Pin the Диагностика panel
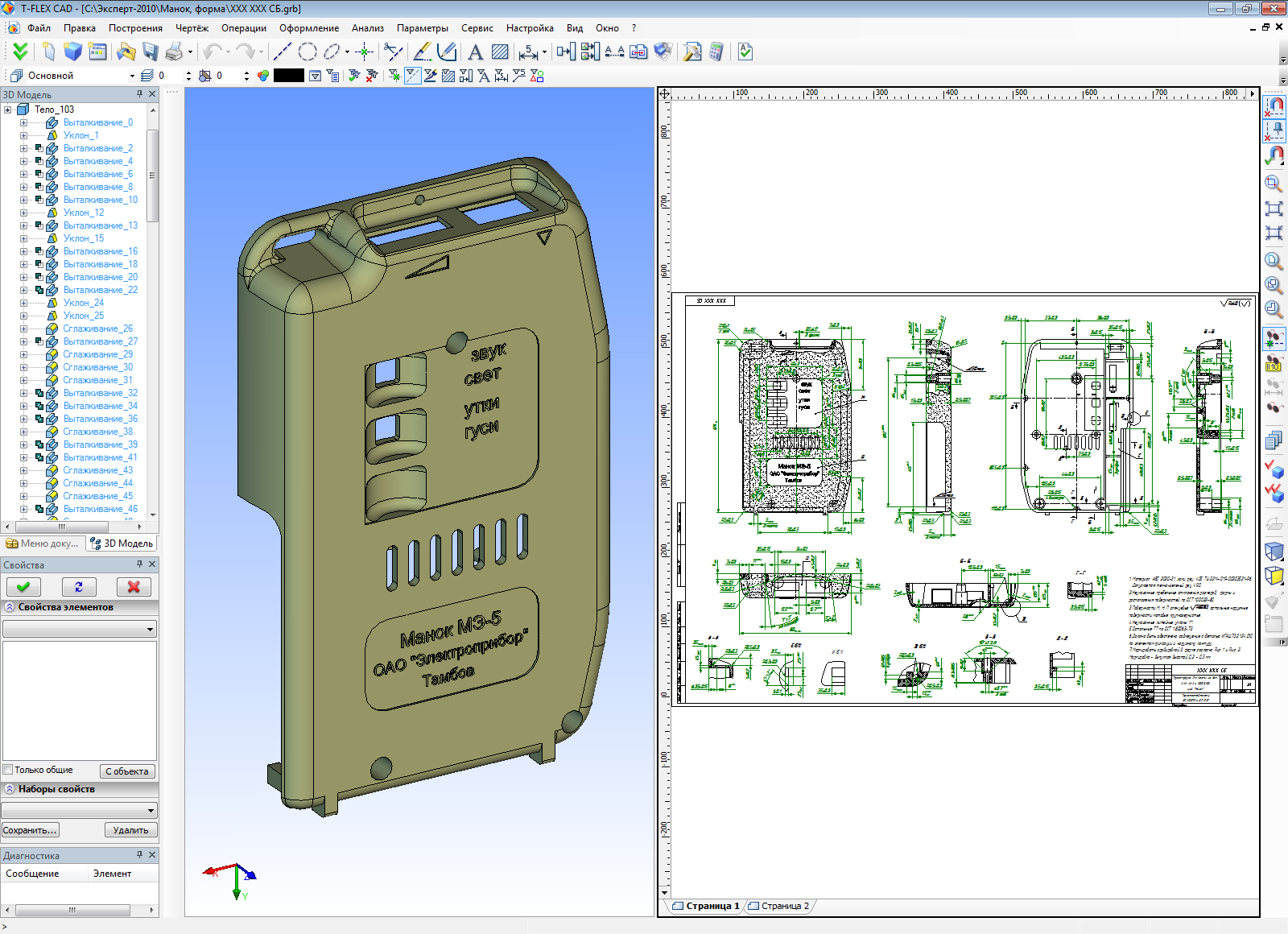This screenshot has width=1288, height=934. [139, 855]
